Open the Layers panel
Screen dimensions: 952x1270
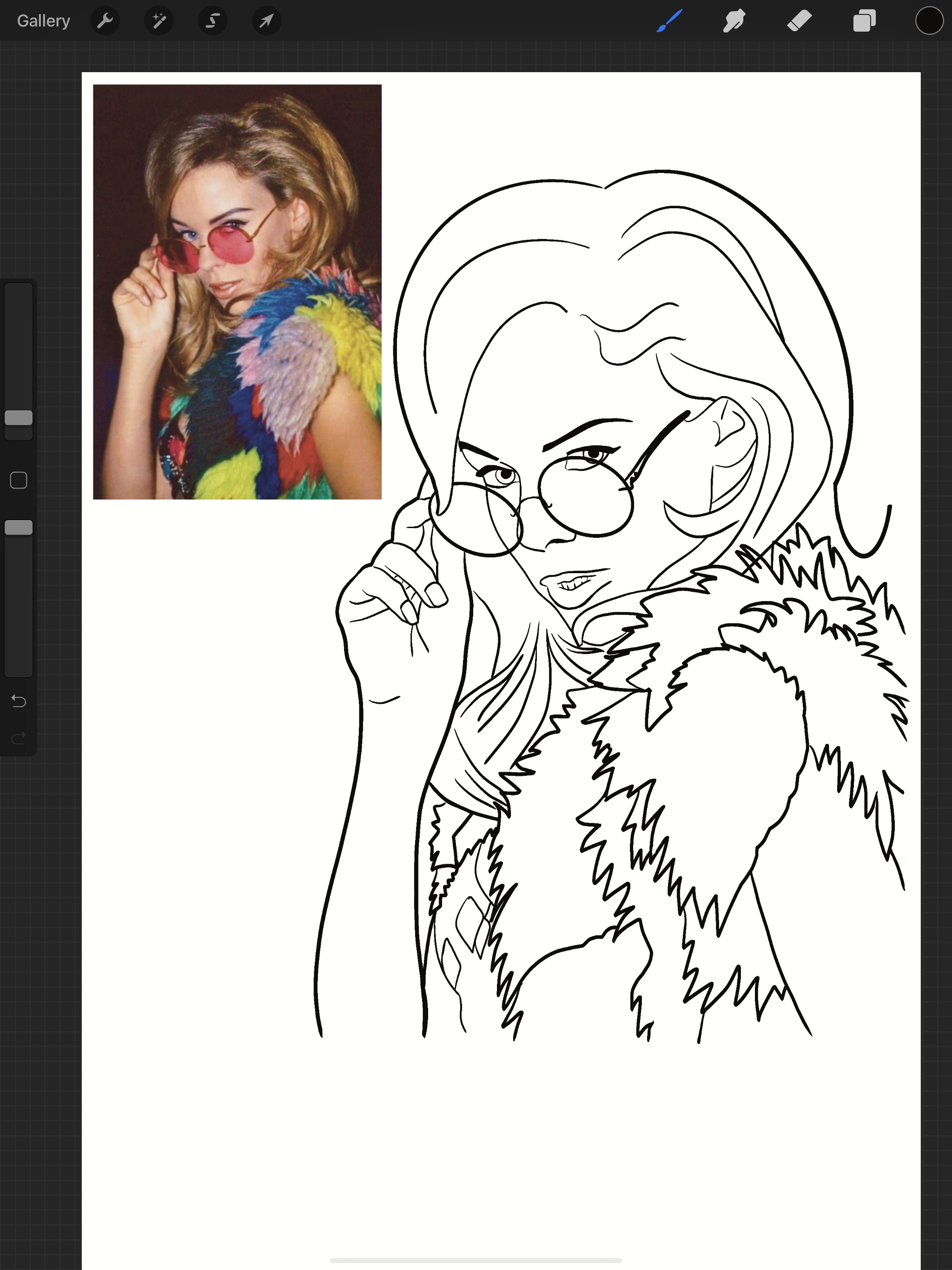[864, 21]
